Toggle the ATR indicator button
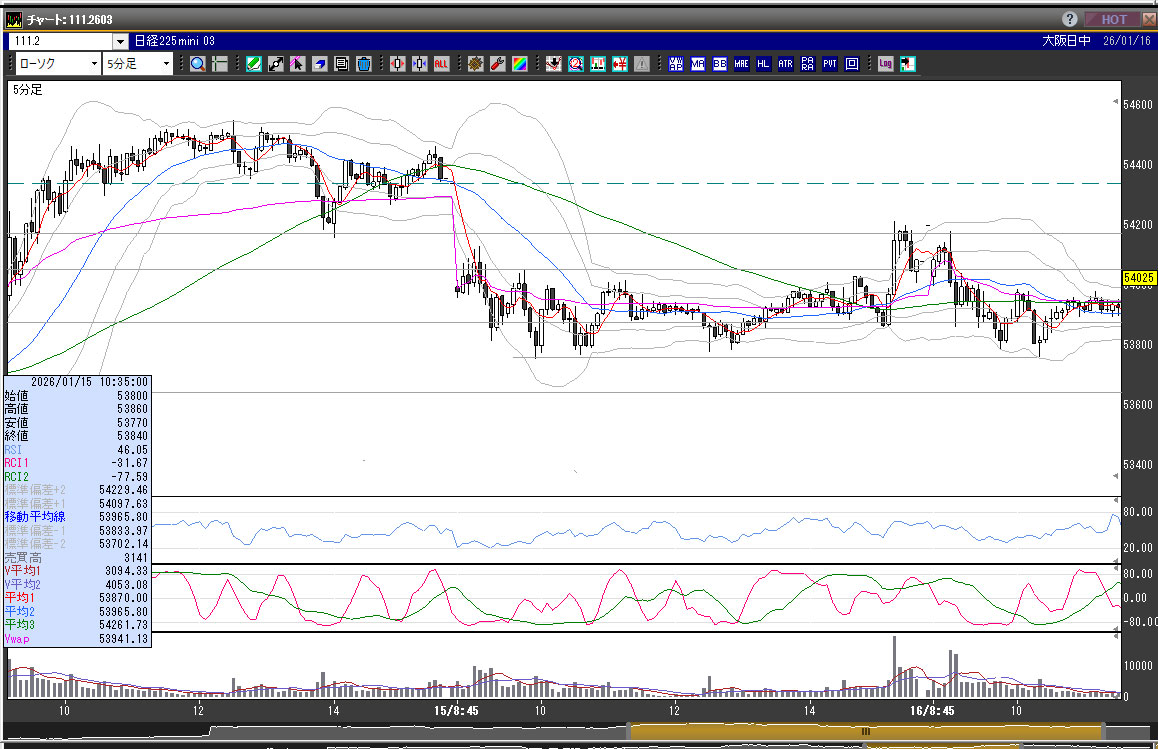 [785, 64]
